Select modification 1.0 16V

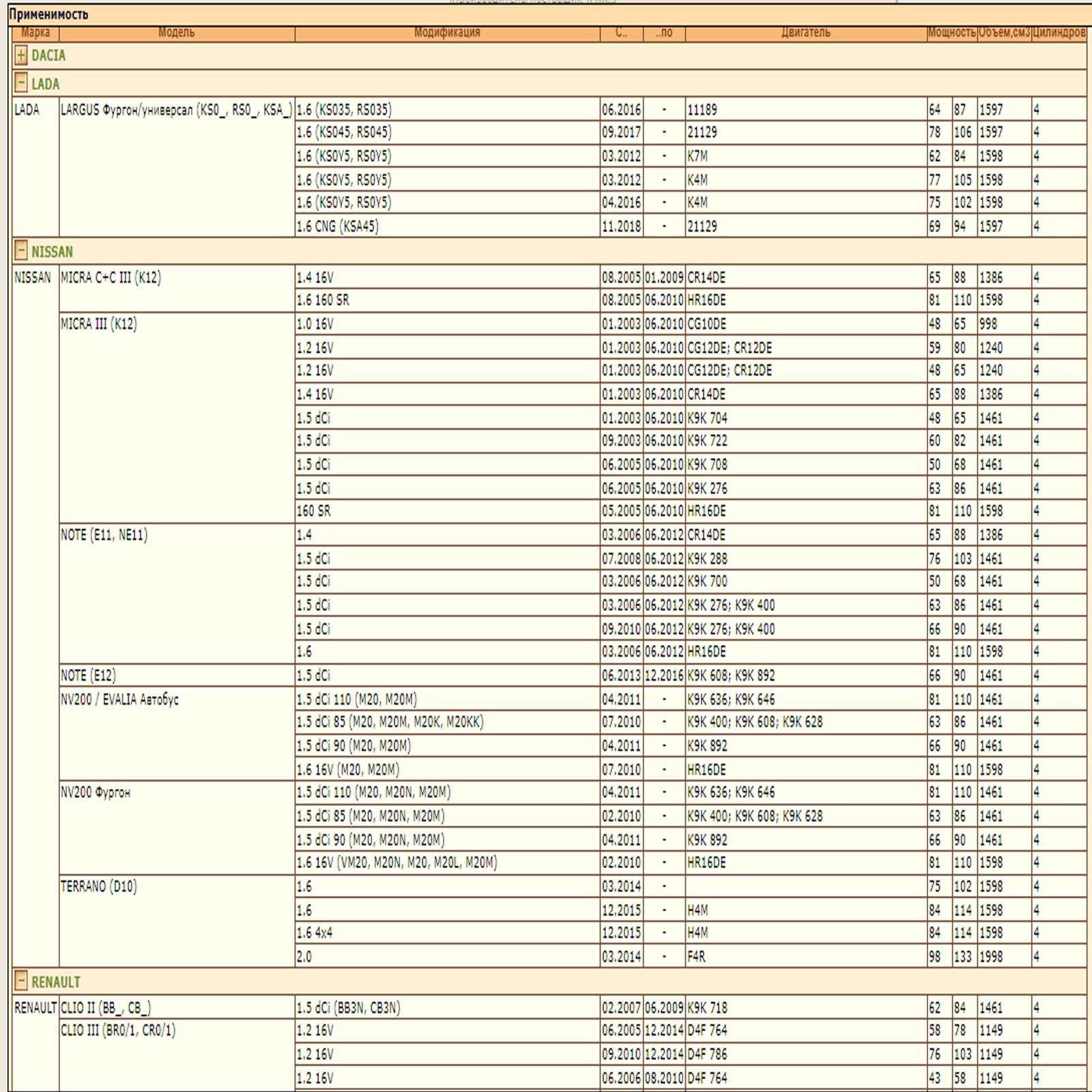tap(315, 324)
